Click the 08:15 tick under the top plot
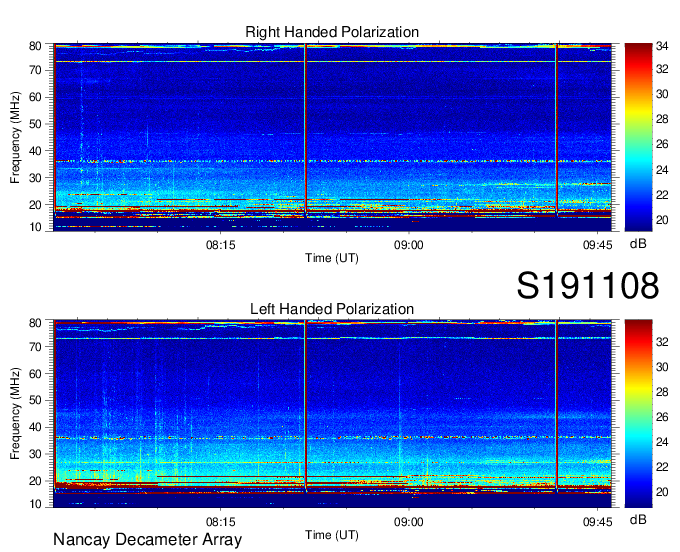 tap(220, 245)
